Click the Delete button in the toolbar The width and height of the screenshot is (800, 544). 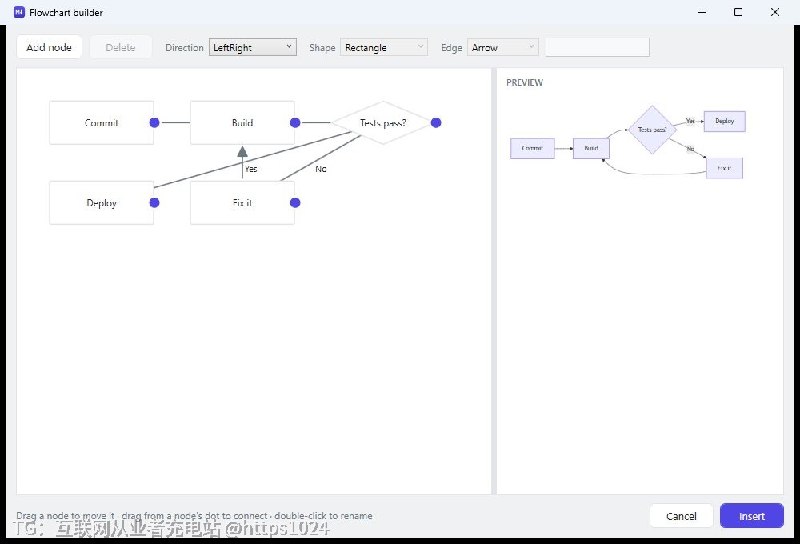point(120,47)
